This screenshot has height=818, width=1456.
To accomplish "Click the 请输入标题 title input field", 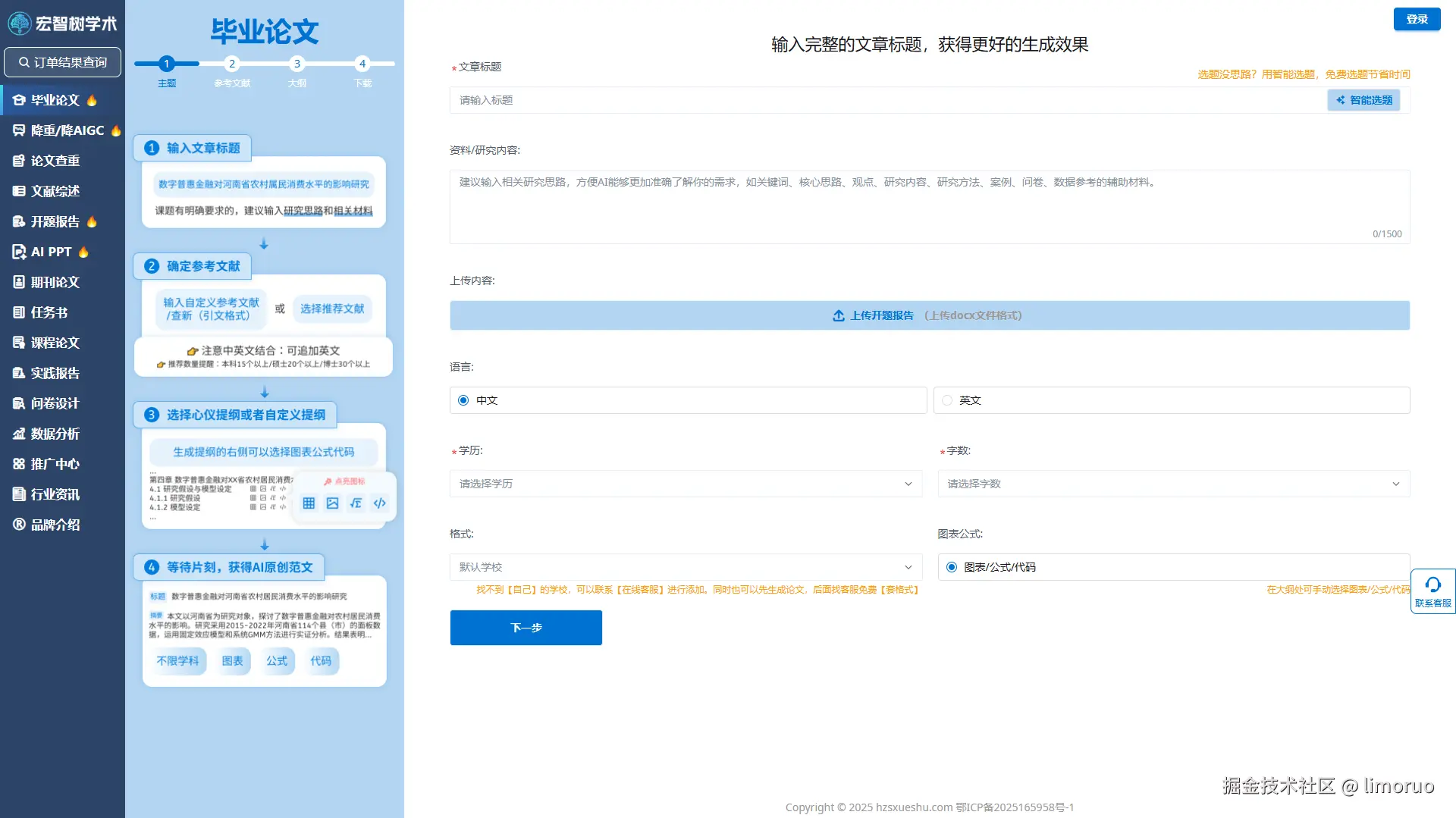I will click(834, 99).
